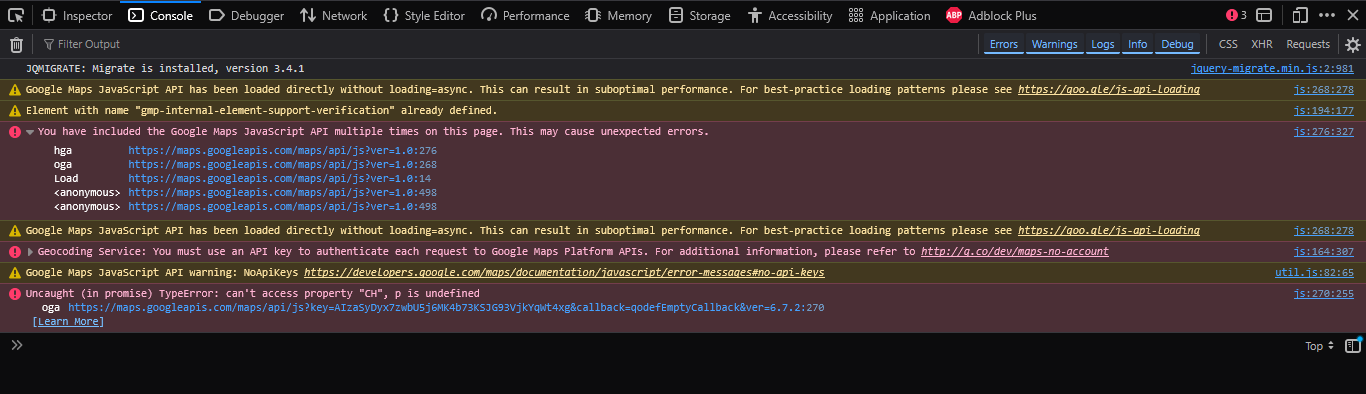Open the Learn More link
The image size is (1366, 394).
coord(68,322)
